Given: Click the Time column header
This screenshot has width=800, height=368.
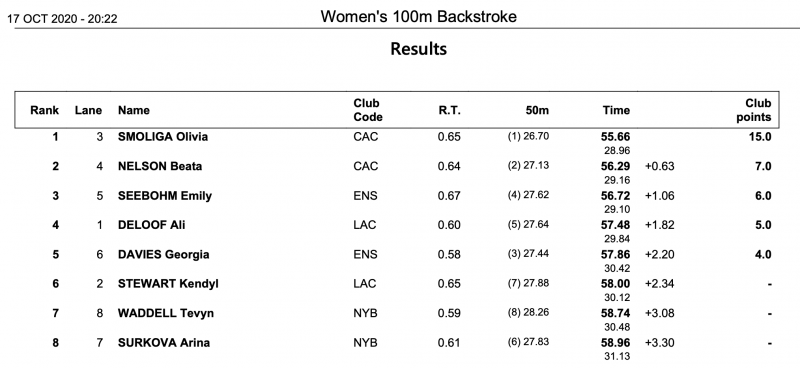Looking at the screenshot, I should click(x=616, y=110).
